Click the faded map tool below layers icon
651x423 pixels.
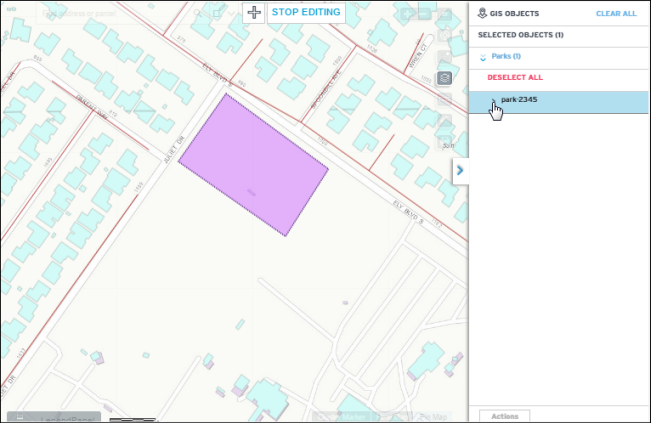(445, 100)
